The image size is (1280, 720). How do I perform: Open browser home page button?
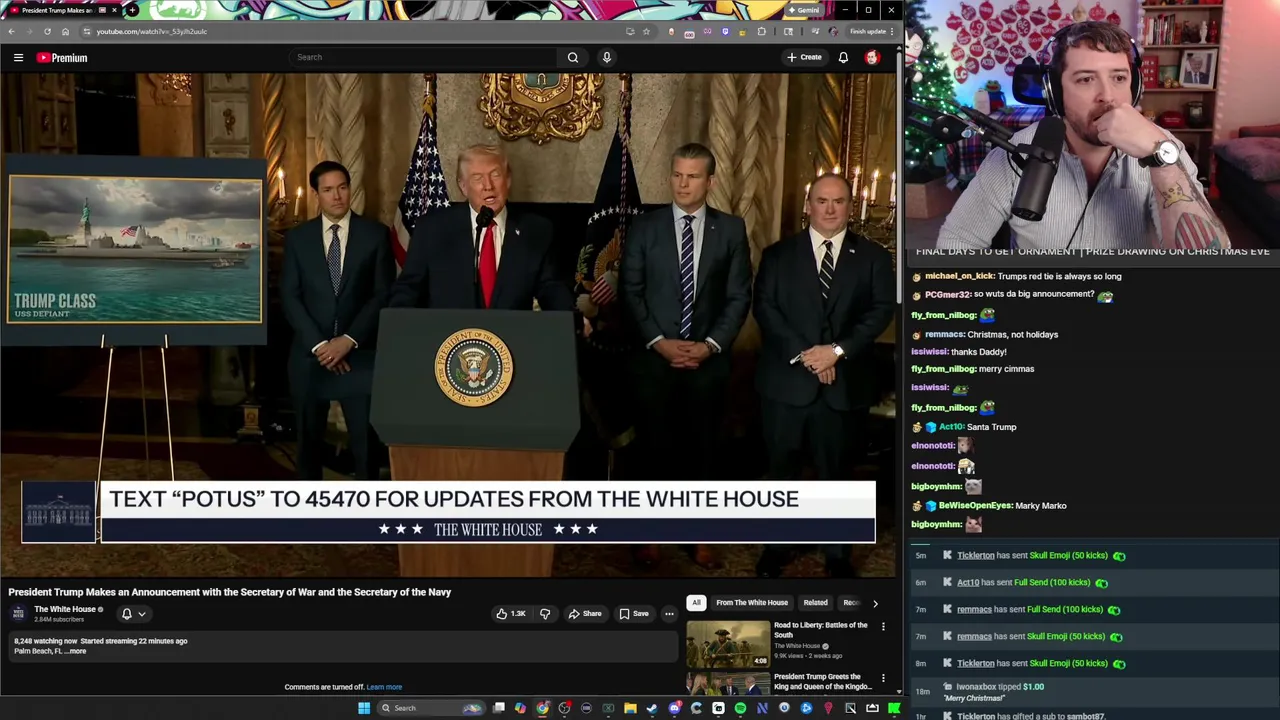click(65, 31)
